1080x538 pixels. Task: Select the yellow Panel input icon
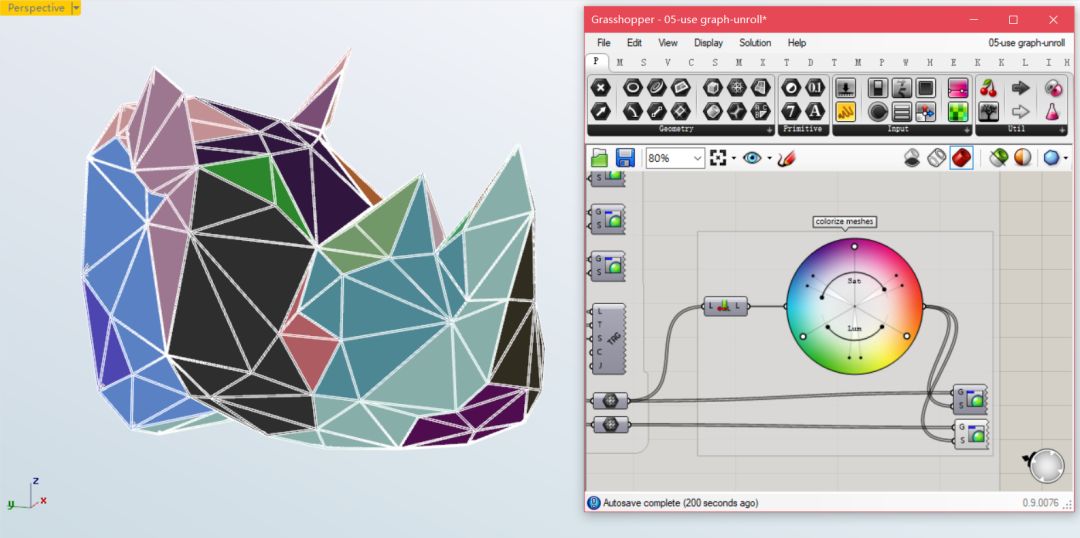pyautogui.click(x=845, y=111)
